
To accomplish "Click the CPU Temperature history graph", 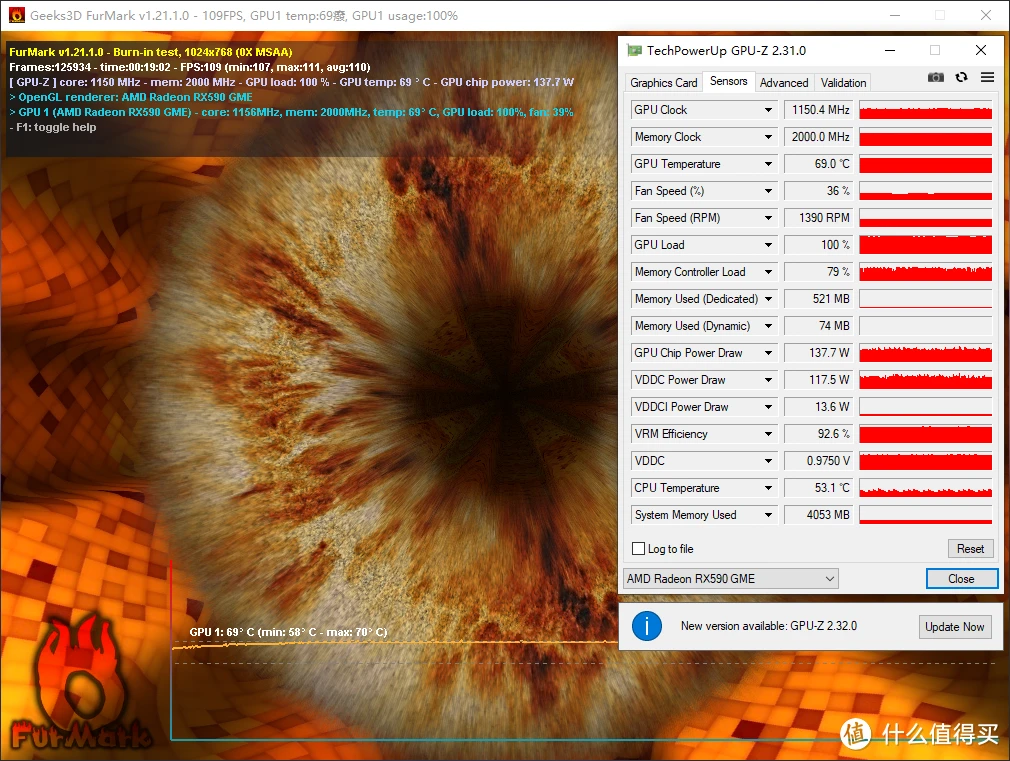I will point(926,488).
